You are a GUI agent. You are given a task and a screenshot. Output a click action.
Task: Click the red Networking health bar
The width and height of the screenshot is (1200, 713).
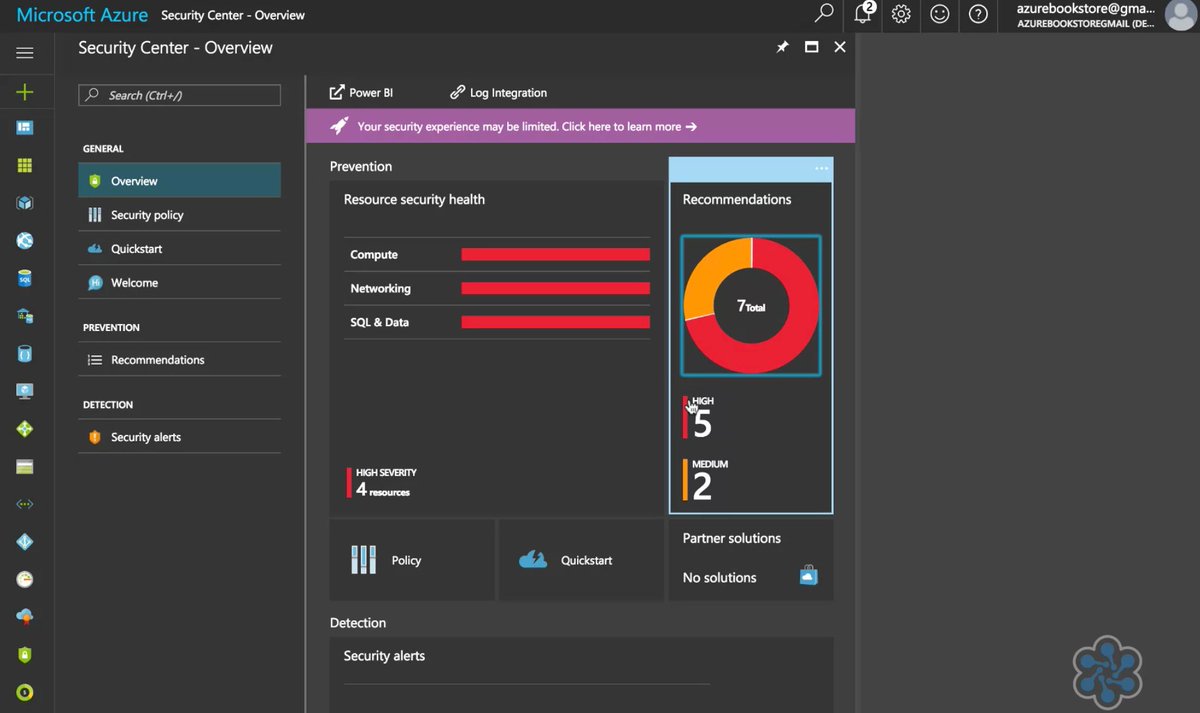click(x=555, y=289)
